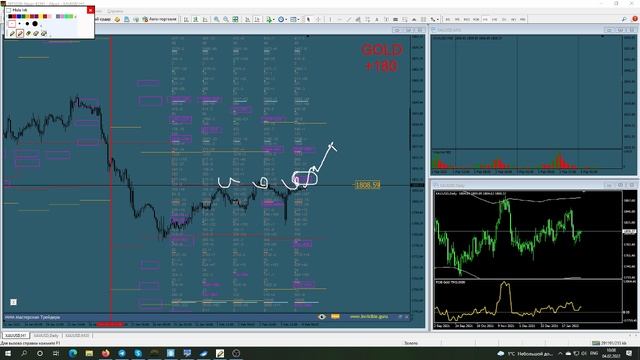Select the highlighted second pen tool

coord(20,33)
